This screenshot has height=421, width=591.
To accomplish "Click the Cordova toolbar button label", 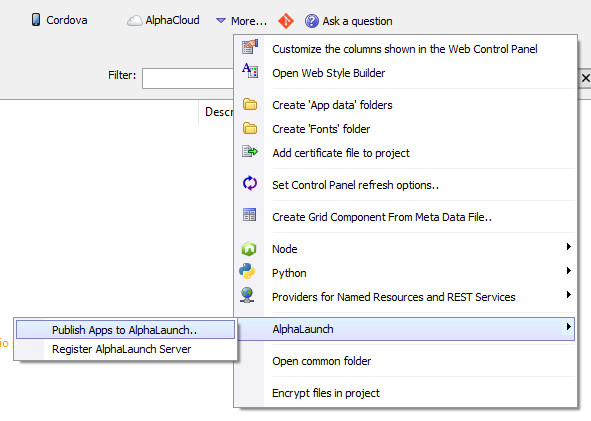I will (x=67, y=20).
